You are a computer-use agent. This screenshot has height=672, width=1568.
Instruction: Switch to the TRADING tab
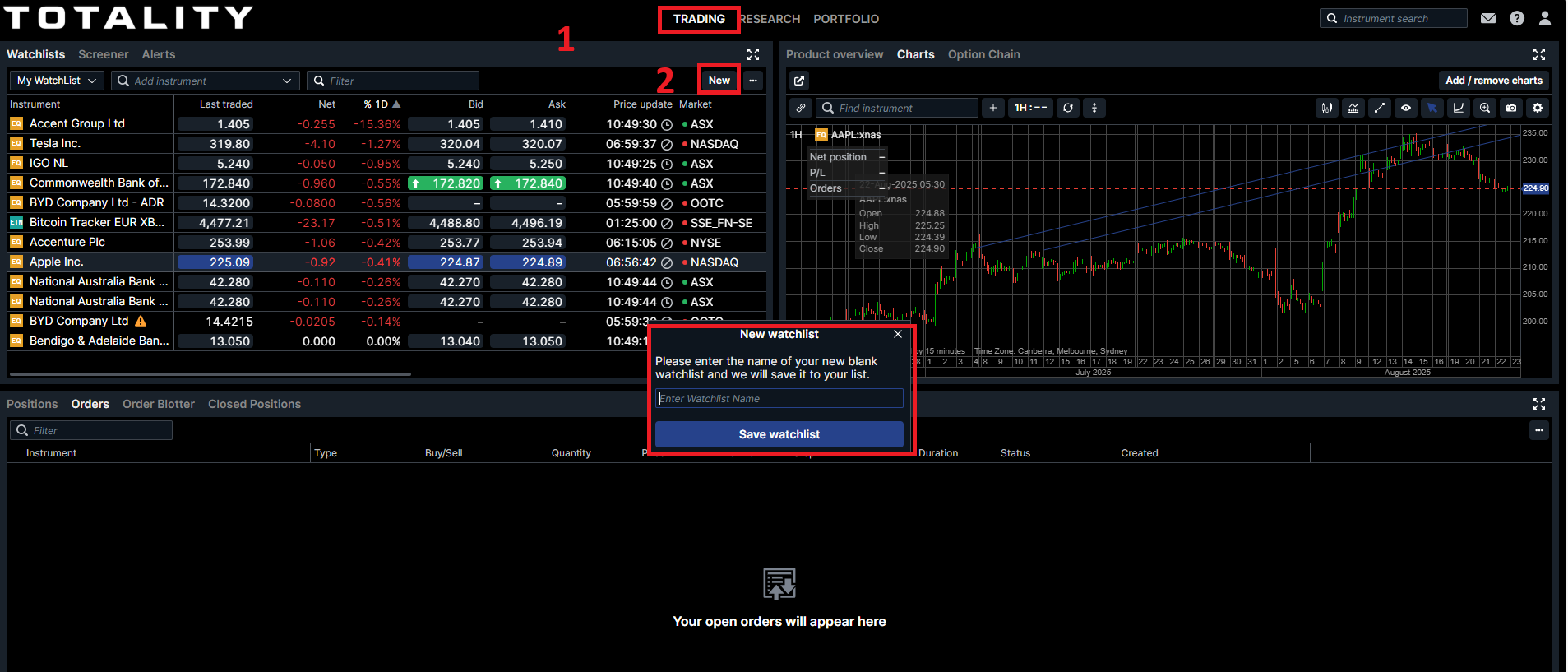[x=699, y=19]
